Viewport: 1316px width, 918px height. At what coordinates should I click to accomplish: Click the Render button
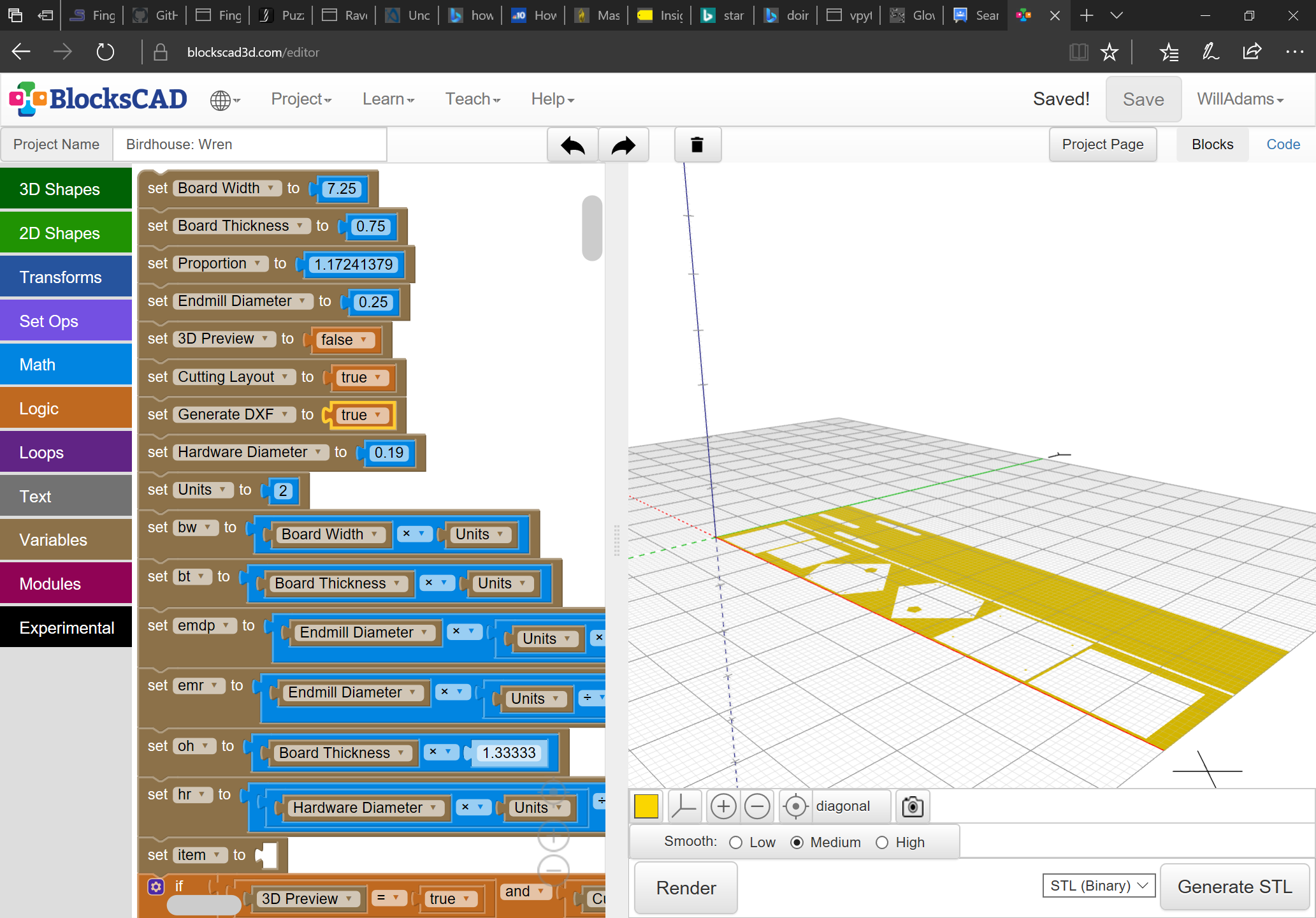coord(686,887)
